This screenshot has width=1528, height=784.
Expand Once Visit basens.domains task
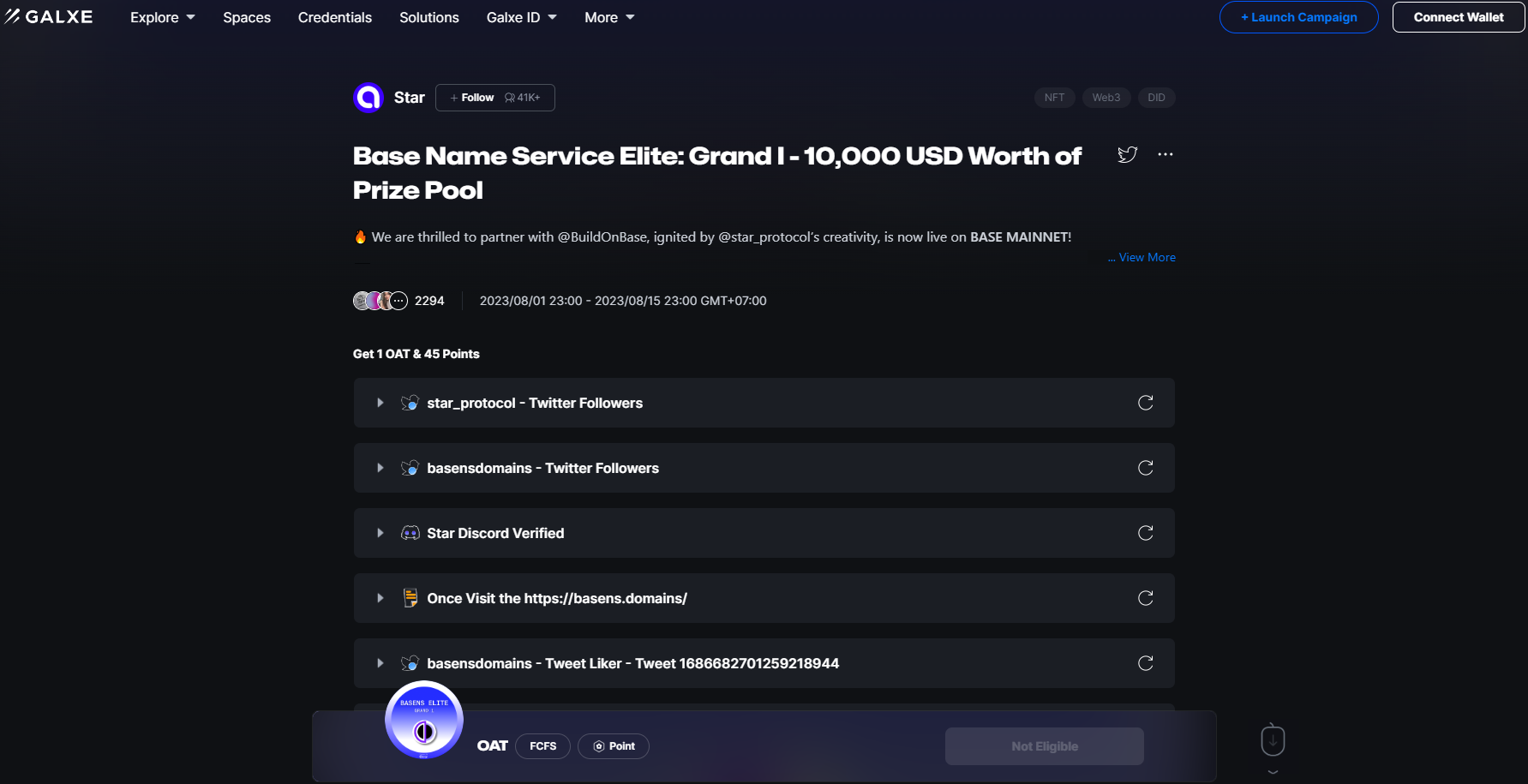coord(381,598)
